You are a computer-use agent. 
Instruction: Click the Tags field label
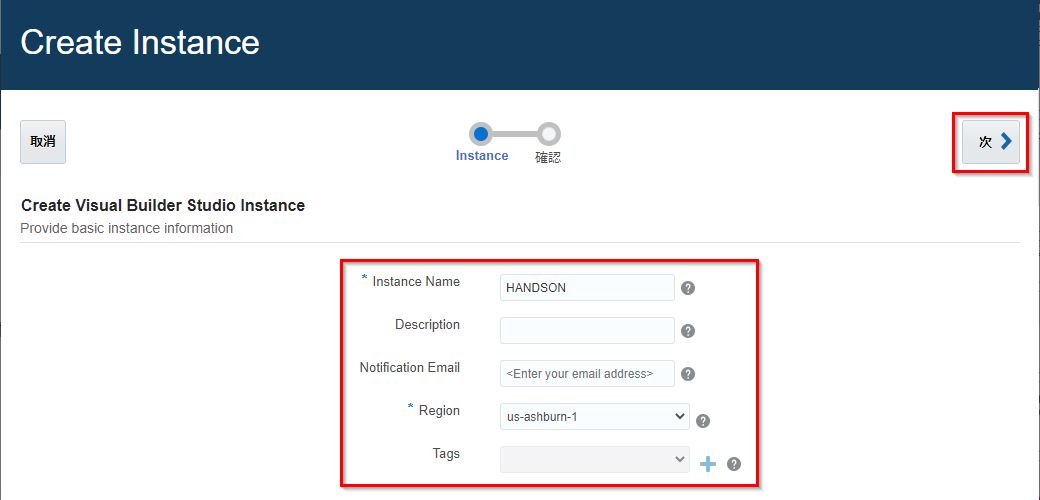pos(446,454)
